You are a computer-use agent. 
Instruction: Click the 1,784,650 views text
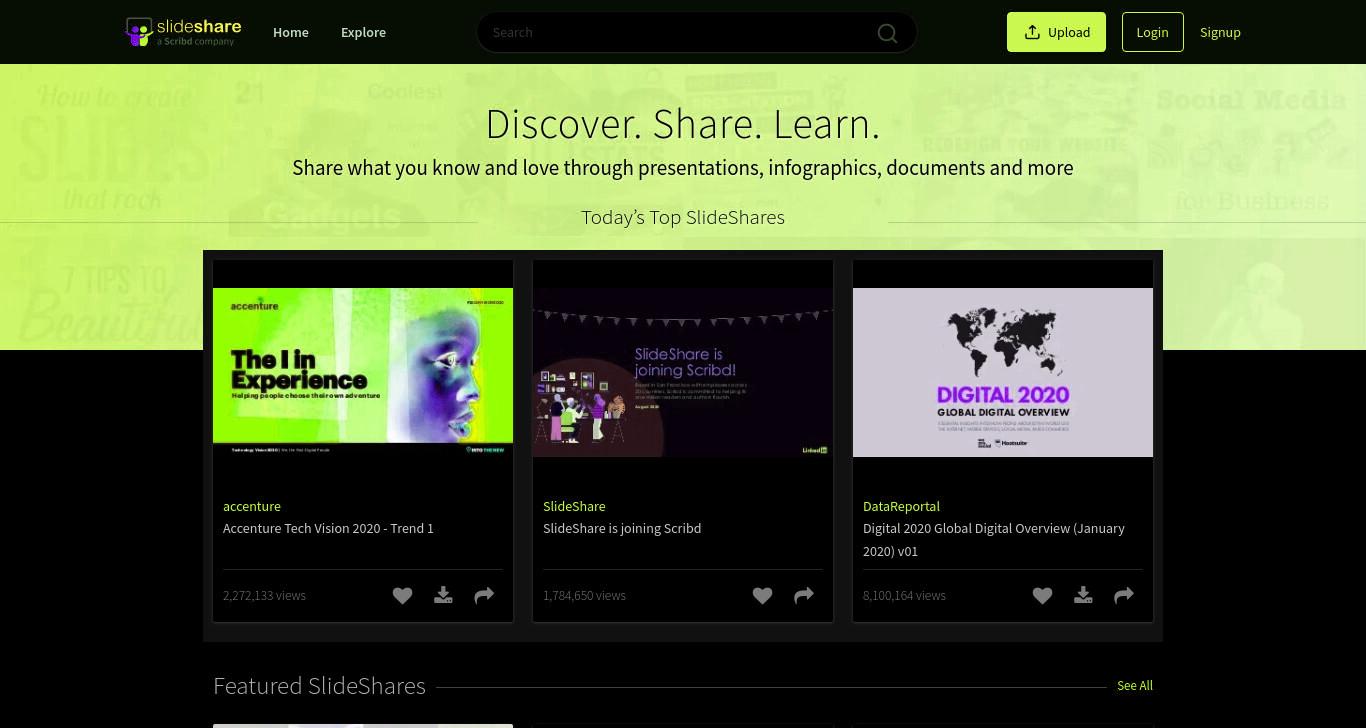tap(584, 595)
